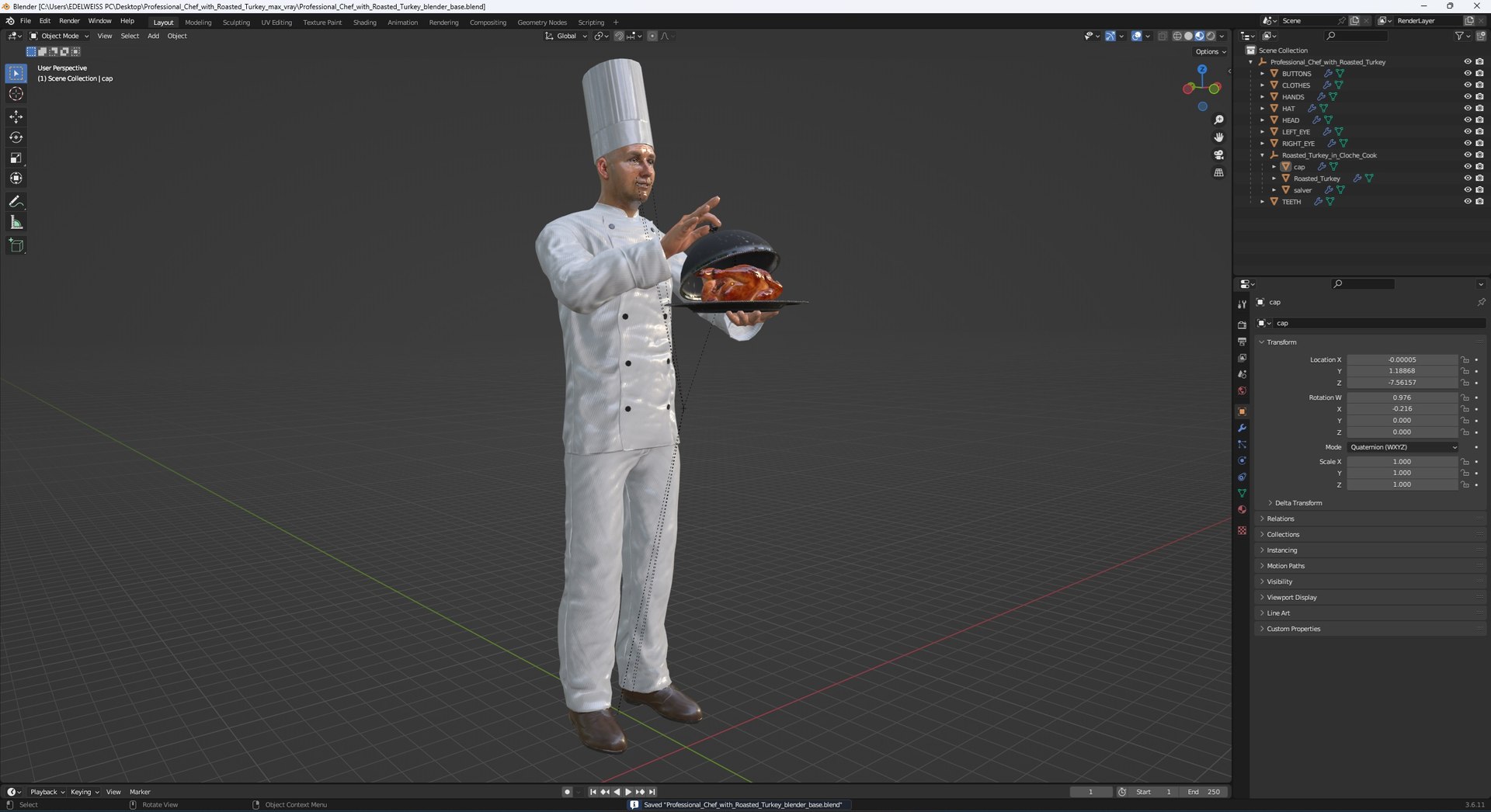Adjust the Location Y value field

point(1402,371)
